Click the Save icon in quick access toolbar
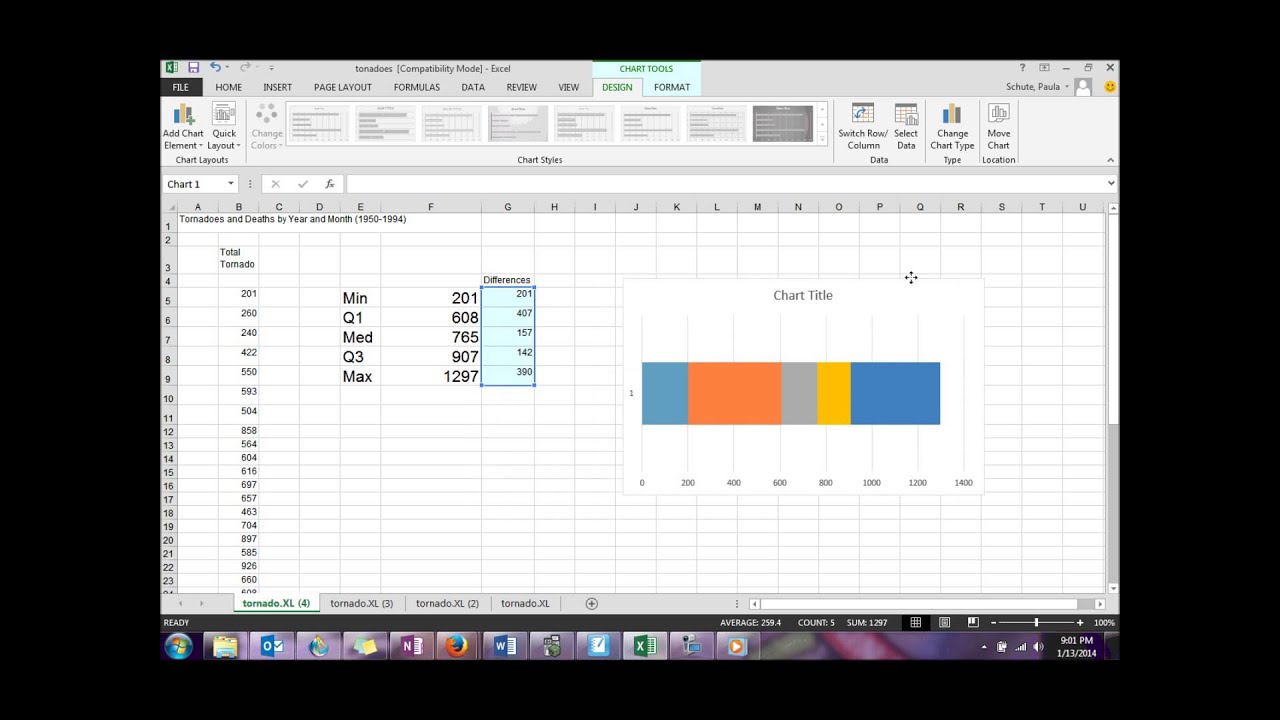The image size is (1280, 720). coord(193,67)
